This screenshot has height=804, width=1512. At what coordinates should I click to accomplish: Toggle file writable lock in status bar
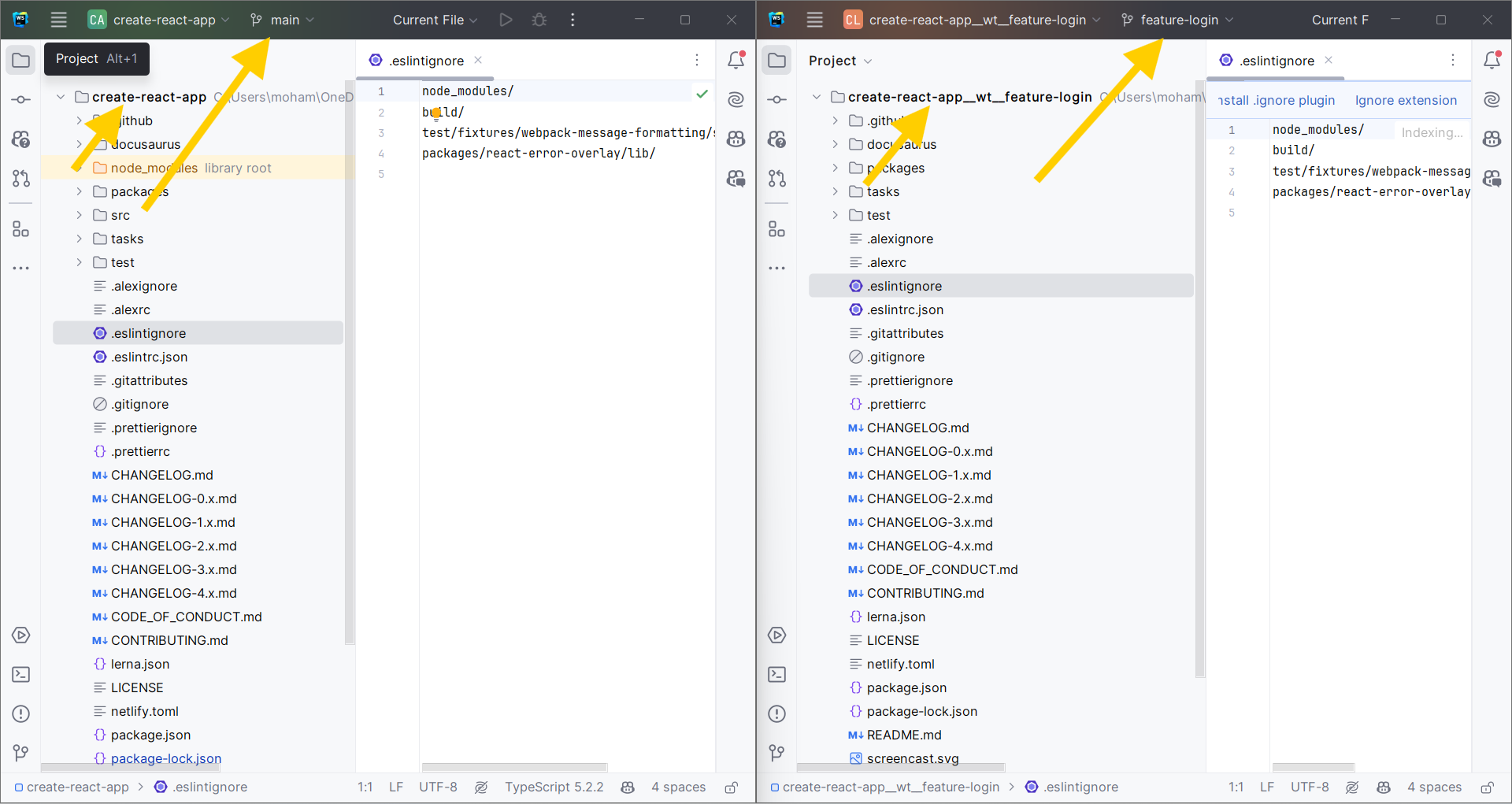coord(732,787)
